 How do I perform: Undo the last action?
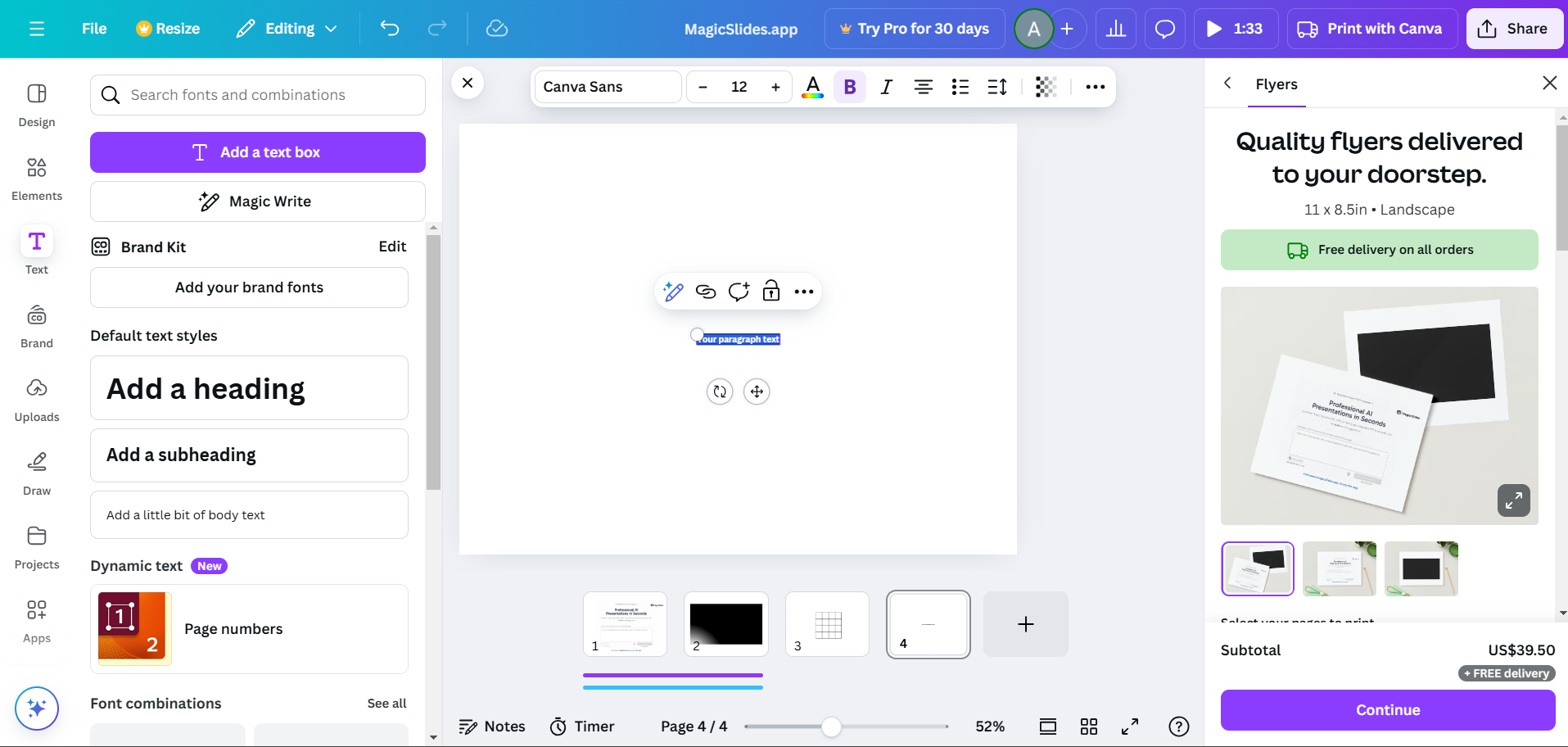[x=390, y=29]
